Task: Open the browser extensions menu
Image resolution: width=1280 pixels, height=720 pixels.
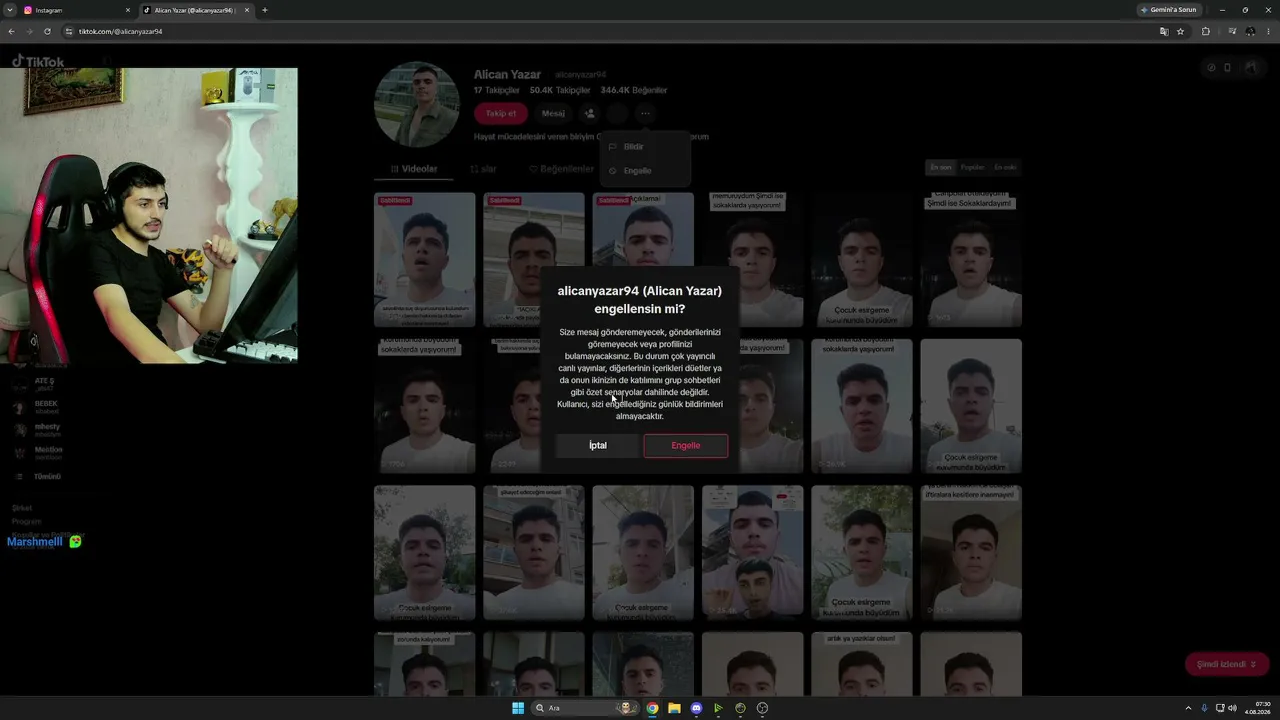Action: [1206, 31]
